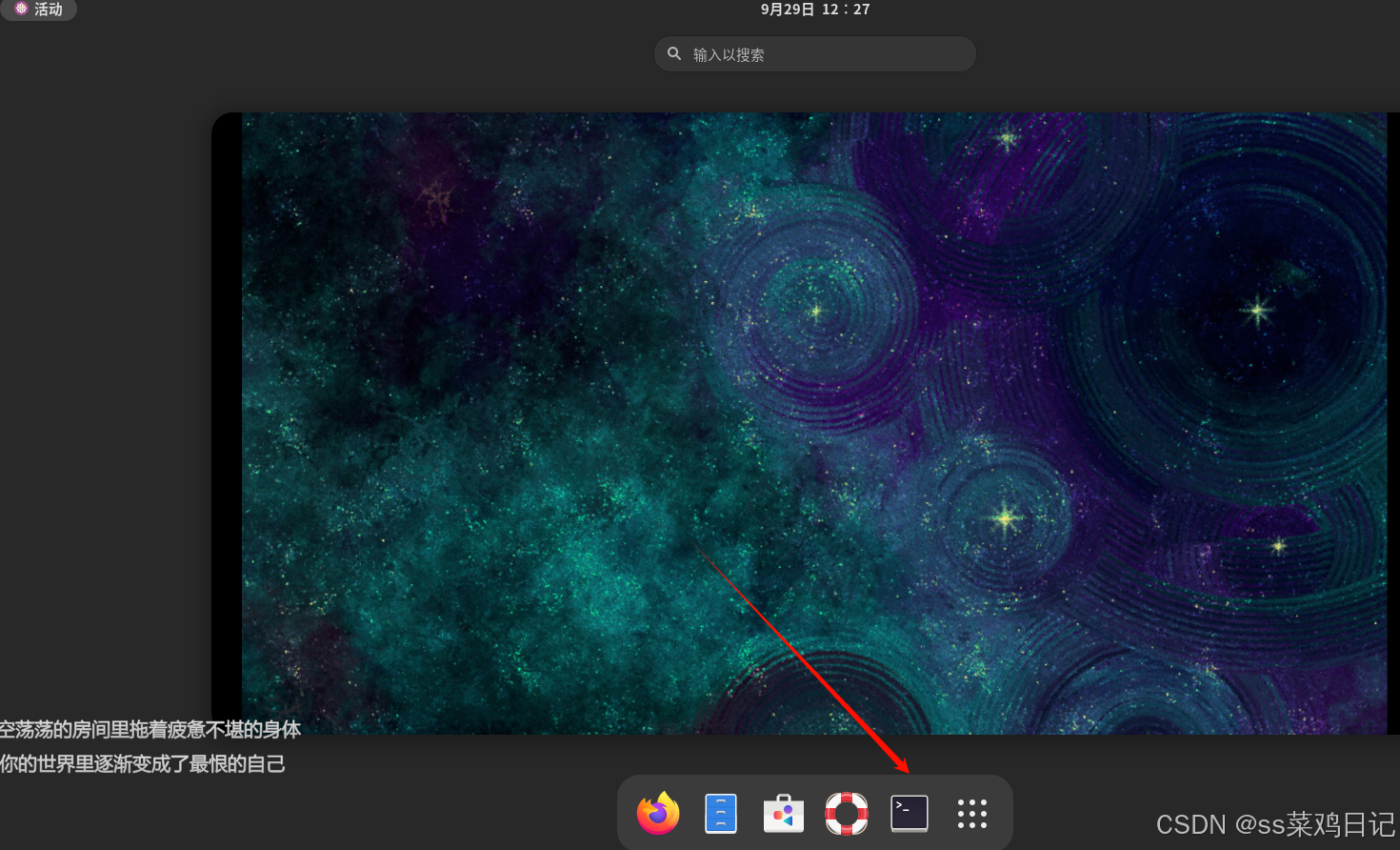Open a web browser via the dock
This screenshot has height=850, width=1400.
(657, 813)
